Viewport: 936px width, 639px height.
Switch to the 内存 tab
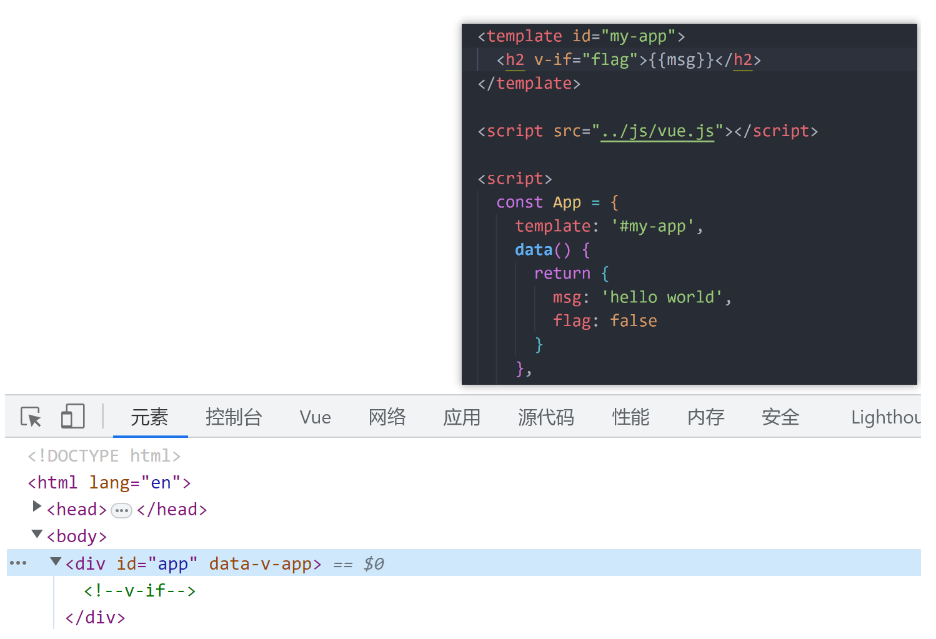click(x=706, y=417)
